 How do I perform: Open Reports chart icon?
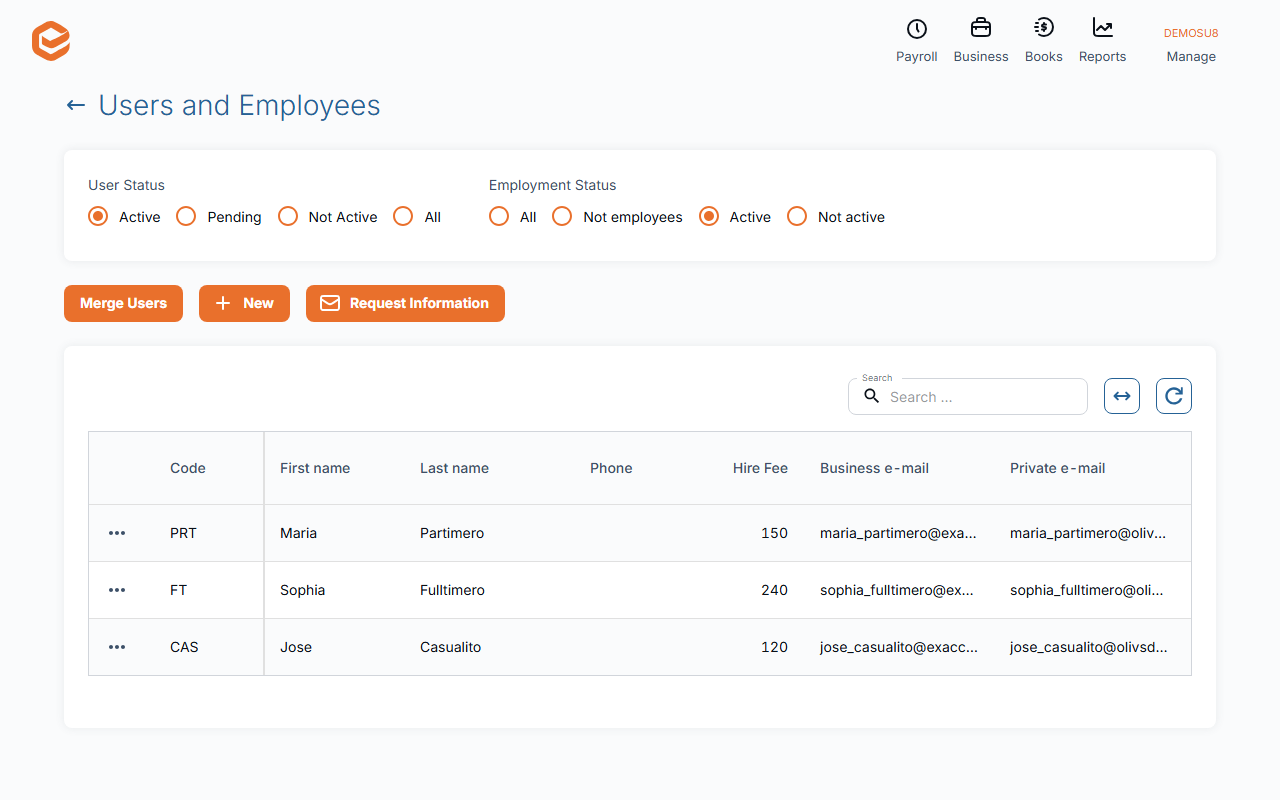click(1102, 28)
